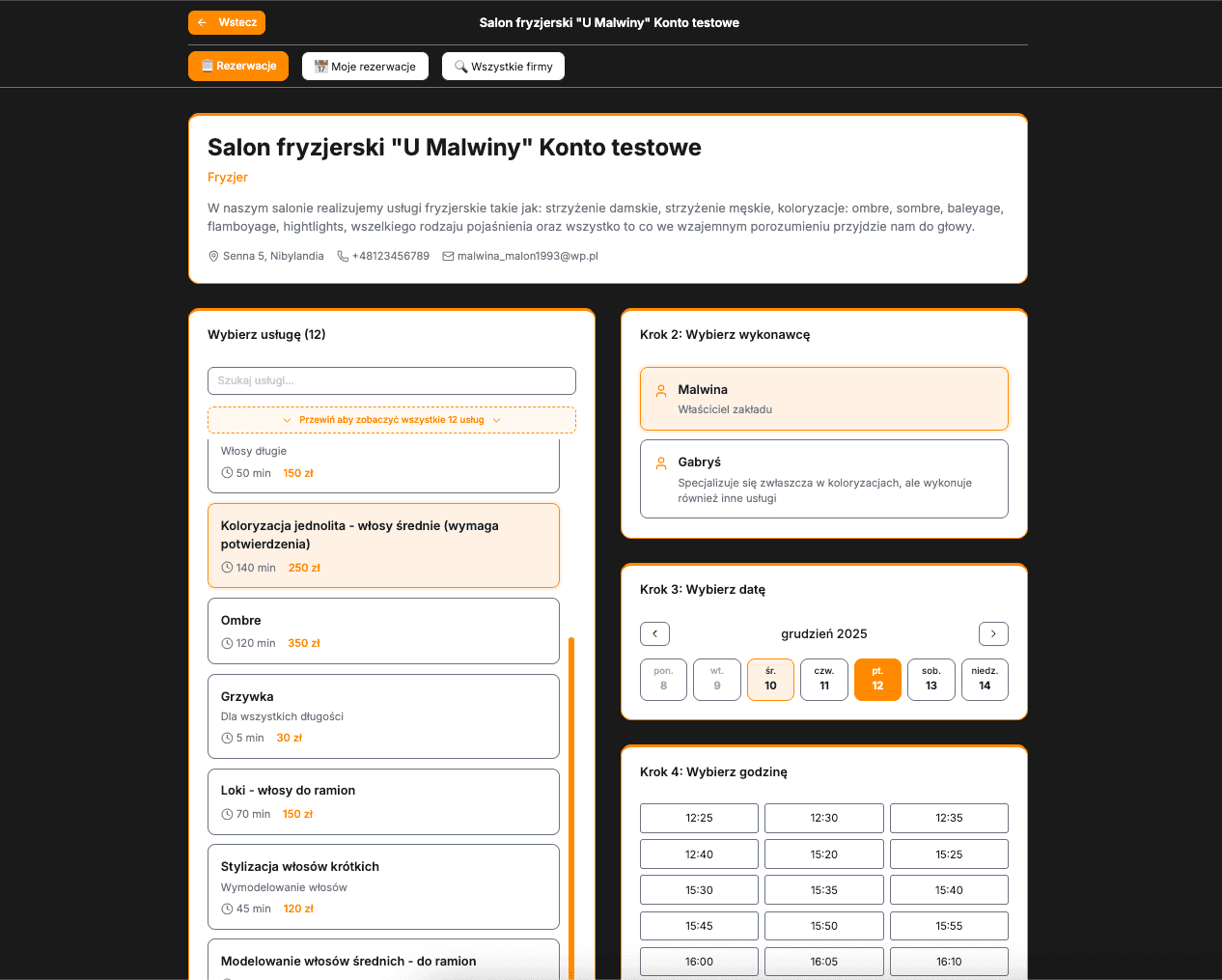This screenshot has height=980, width=1222.
Task: Advance to next week with right chevron
Action: 993,633
